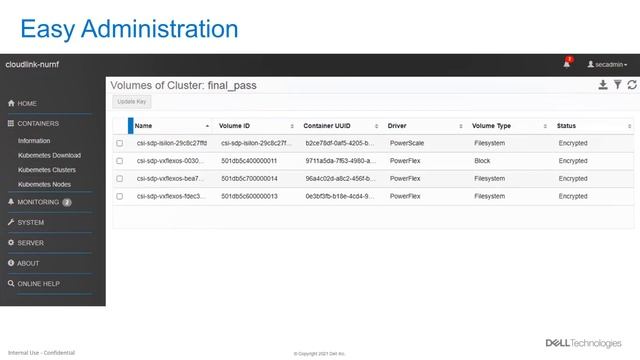640x360 pixels.
Task: Click the secadmin user icon
Action: coord(590,64)
